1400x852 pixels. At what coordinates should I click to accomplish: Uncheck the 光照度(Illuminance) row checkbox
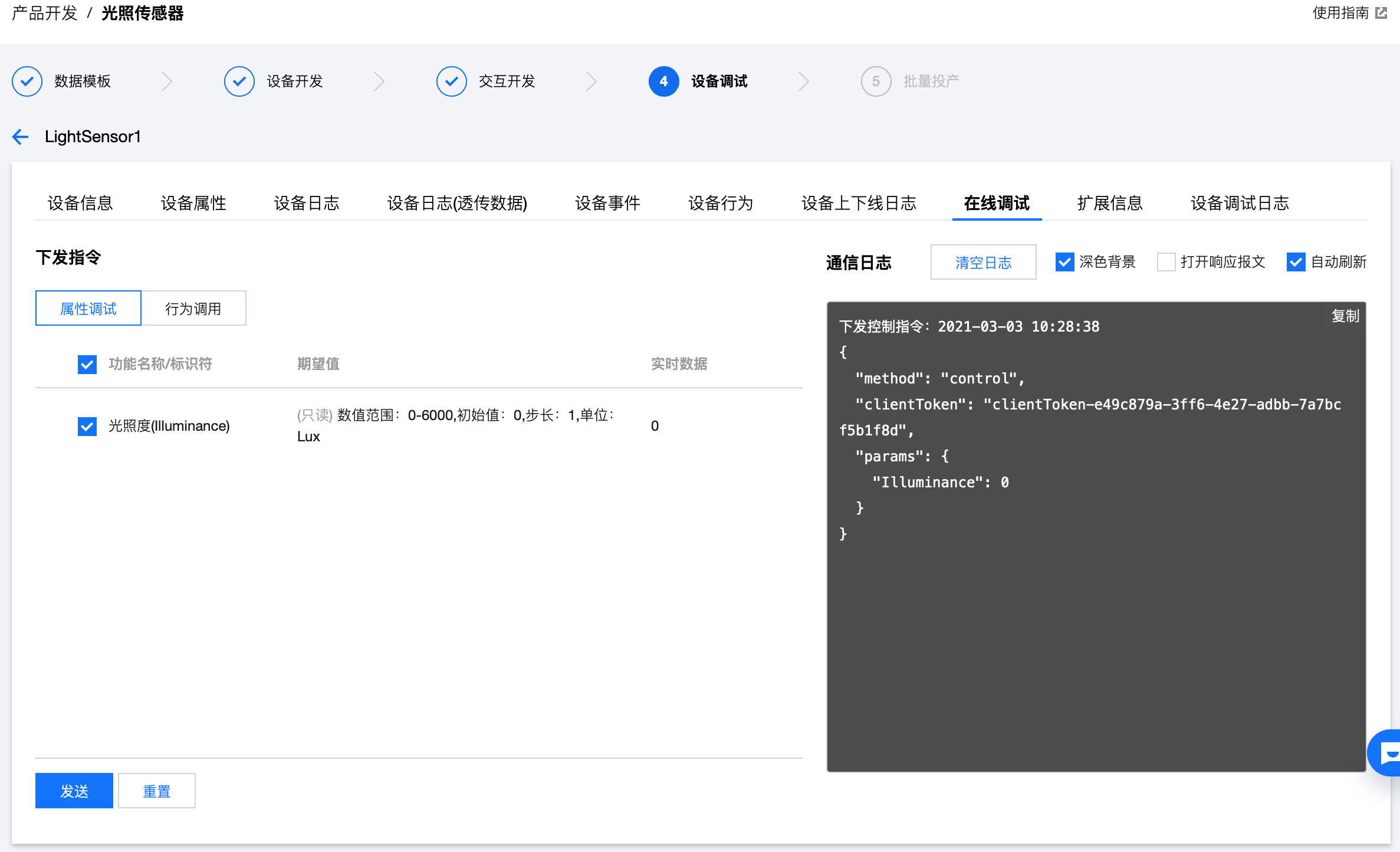click(87, 426)
